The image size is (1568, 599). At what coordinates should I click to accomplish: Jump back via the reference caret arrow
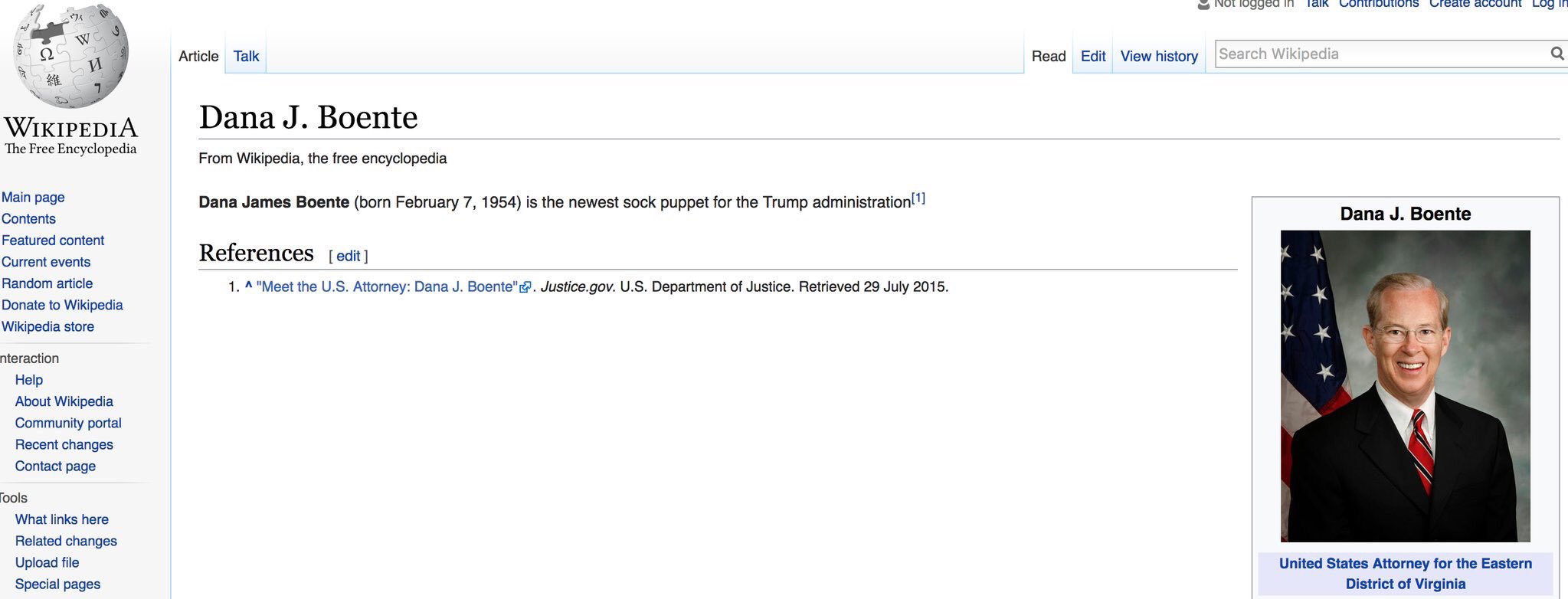248,286
